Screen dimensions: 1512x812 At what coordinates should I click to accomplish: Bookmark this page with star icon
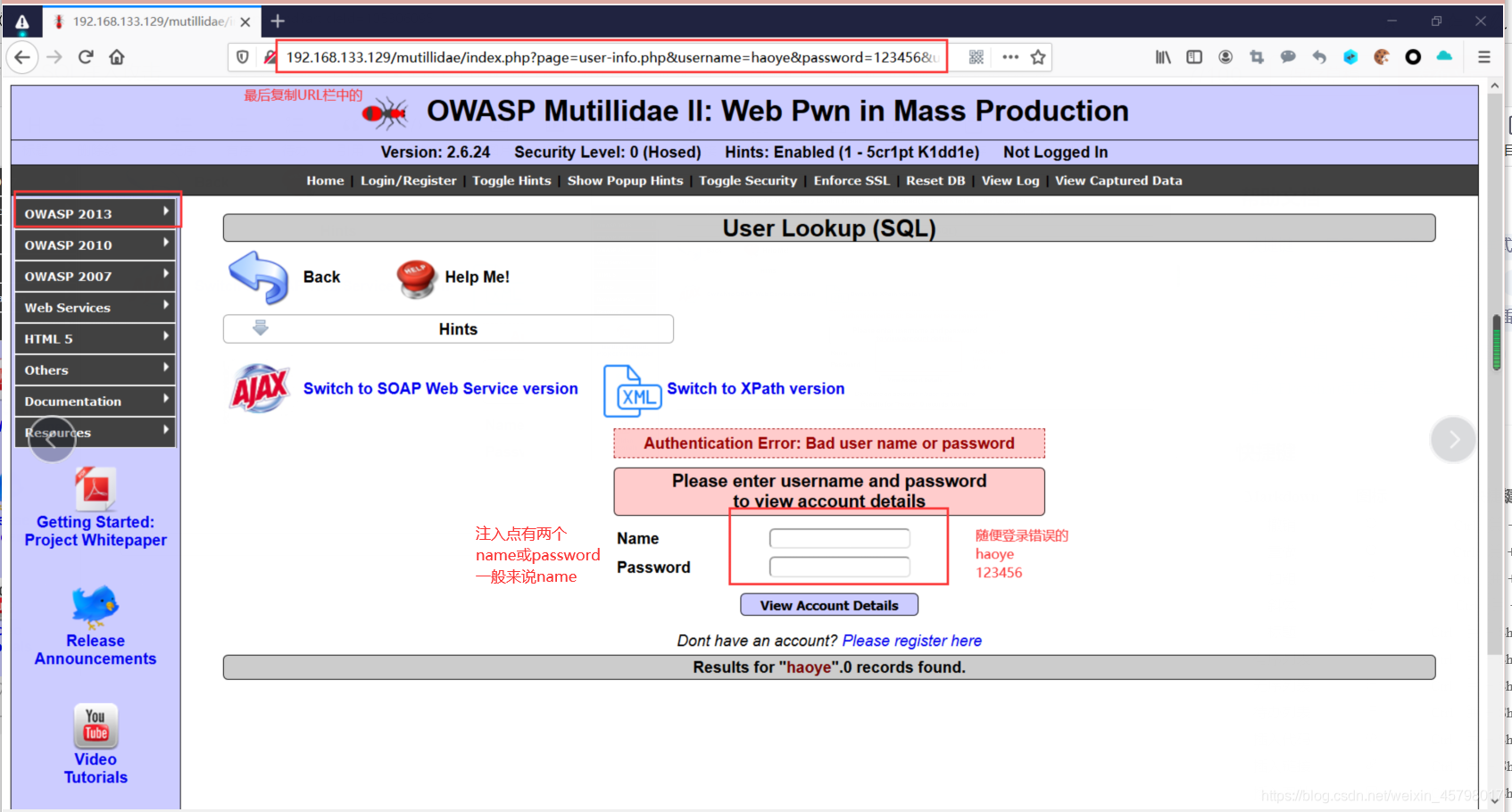click(x=1038, y=57)
